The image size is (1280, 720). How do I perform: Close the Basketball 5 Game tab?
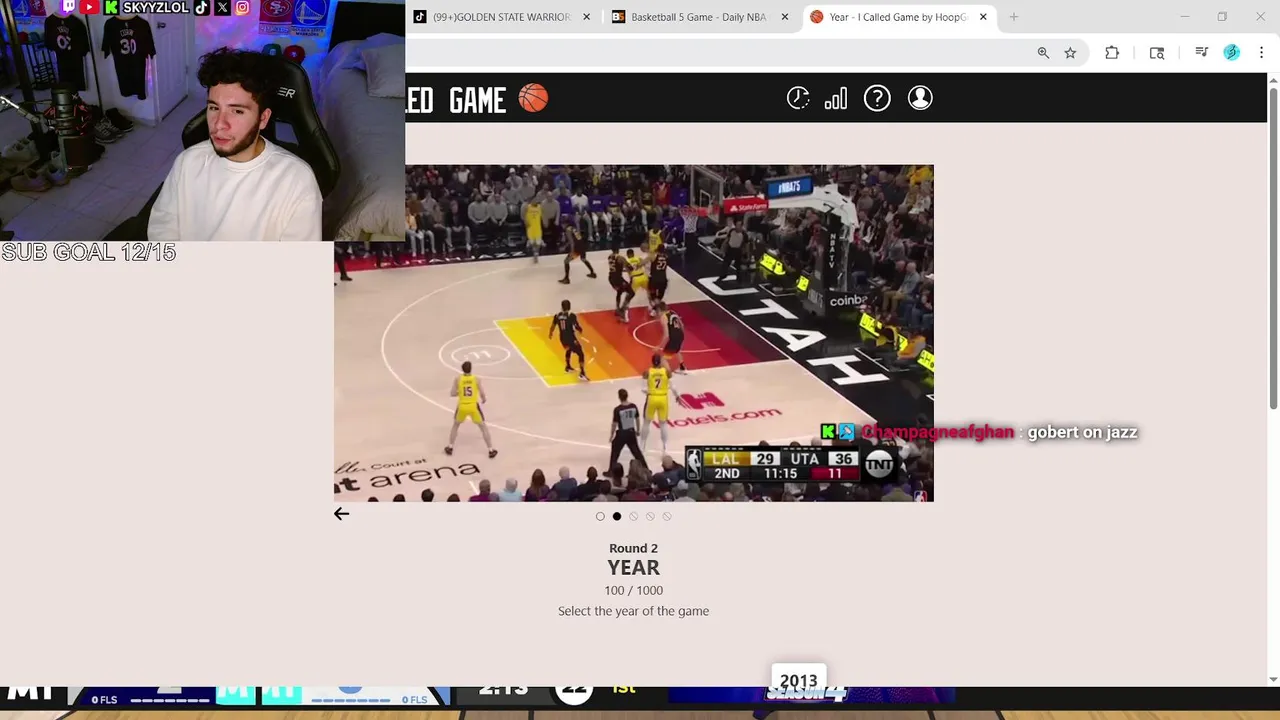click(x=785, y=17)
